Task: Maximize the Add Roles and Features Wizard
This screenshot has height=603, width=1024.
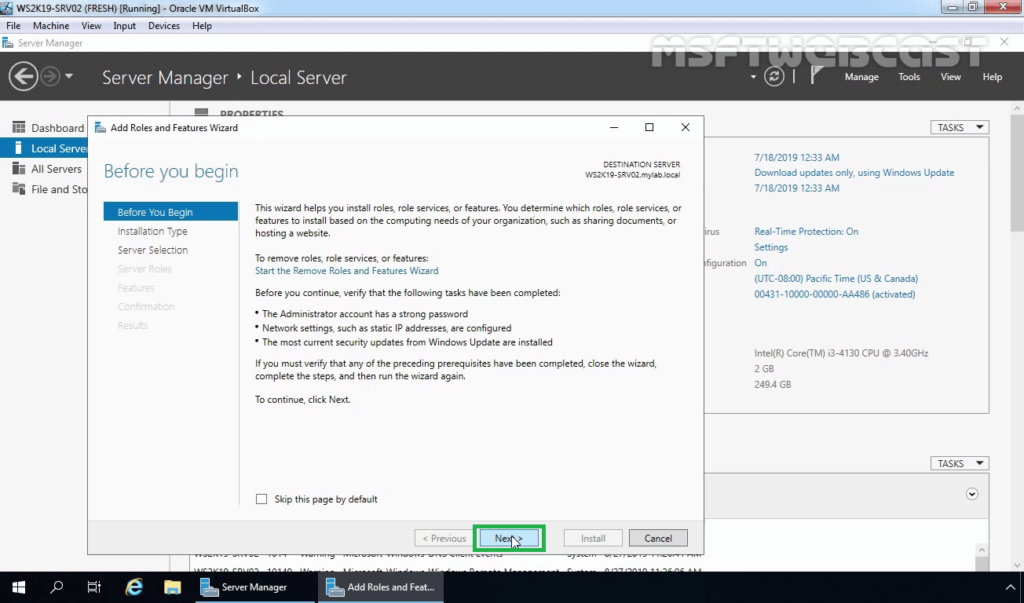Action: tap(649, 127)
